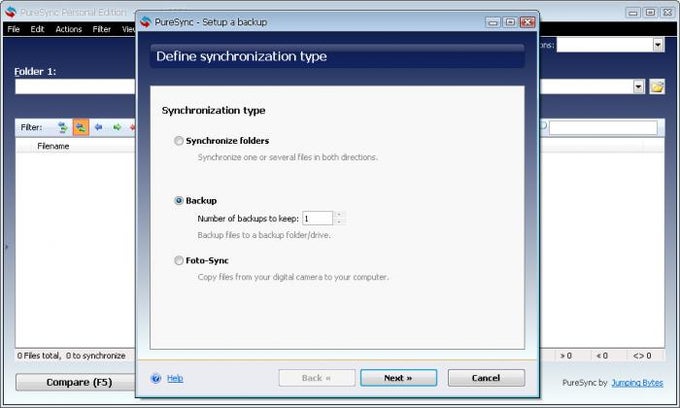Minimize the Setup a backup dialog

tap(493, 22)
